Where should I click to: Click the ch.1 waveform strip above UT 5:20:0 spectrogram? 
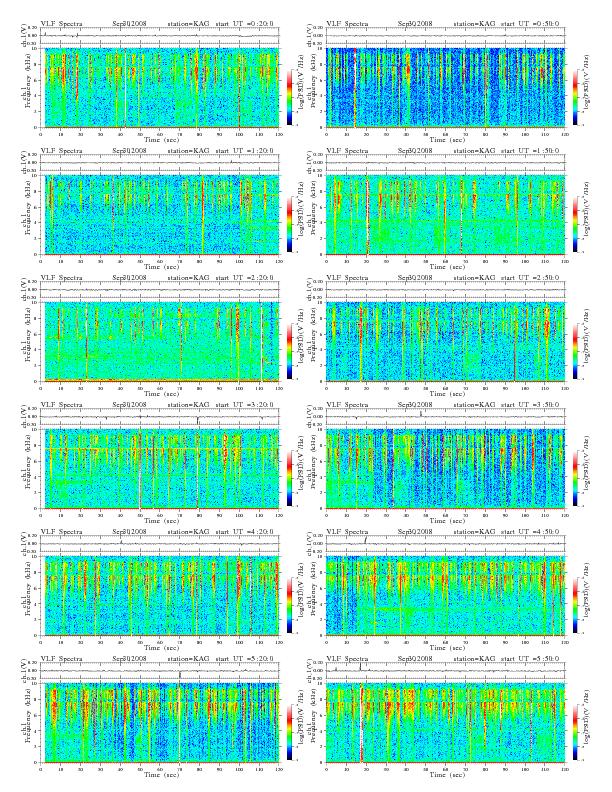pyautogui.click(x=160, y=671)
